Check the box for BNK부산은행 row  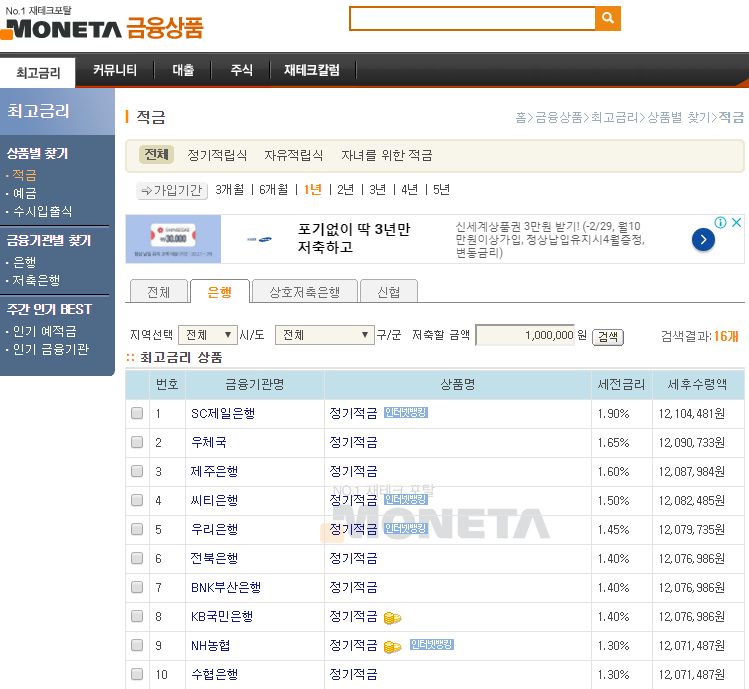click(137, 587)
